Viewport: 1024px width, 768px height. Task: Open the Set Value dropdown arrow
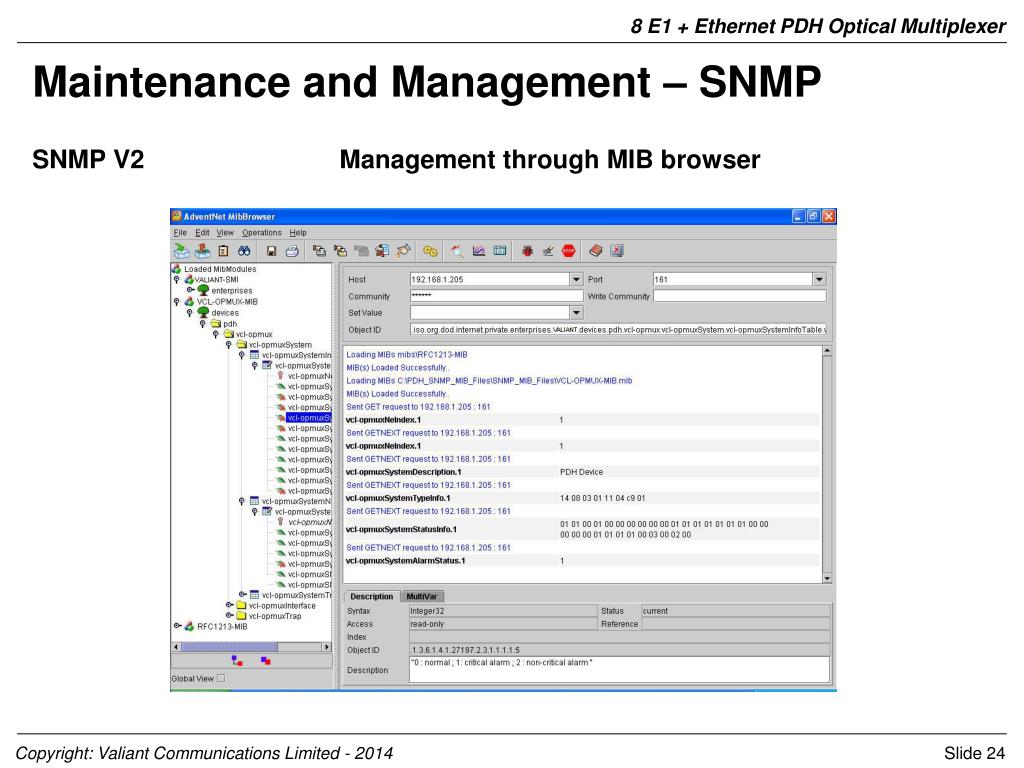tap(576, 312)
